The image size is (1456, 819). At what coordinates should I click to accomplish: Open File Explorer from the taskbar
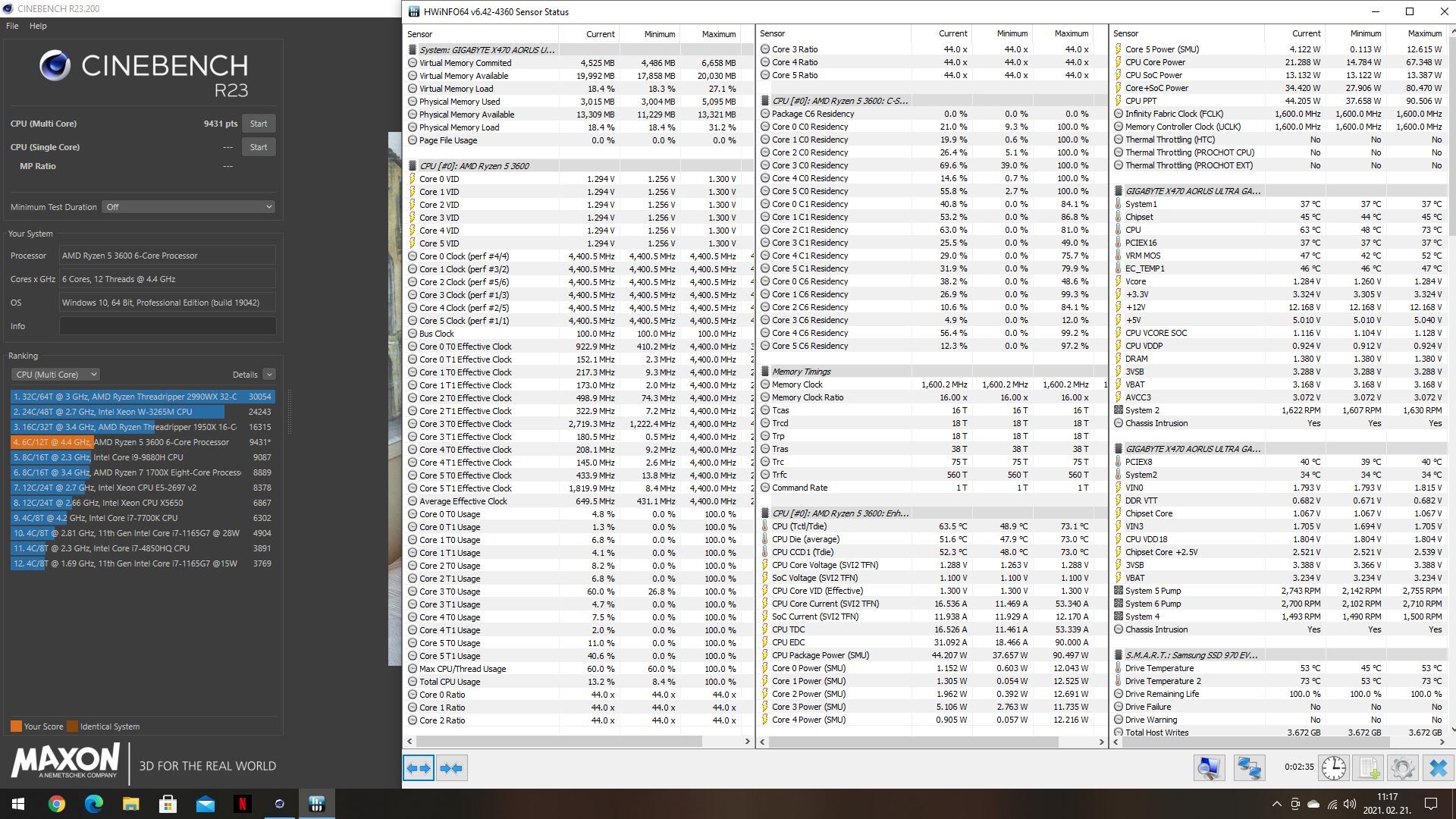(131, 804)
